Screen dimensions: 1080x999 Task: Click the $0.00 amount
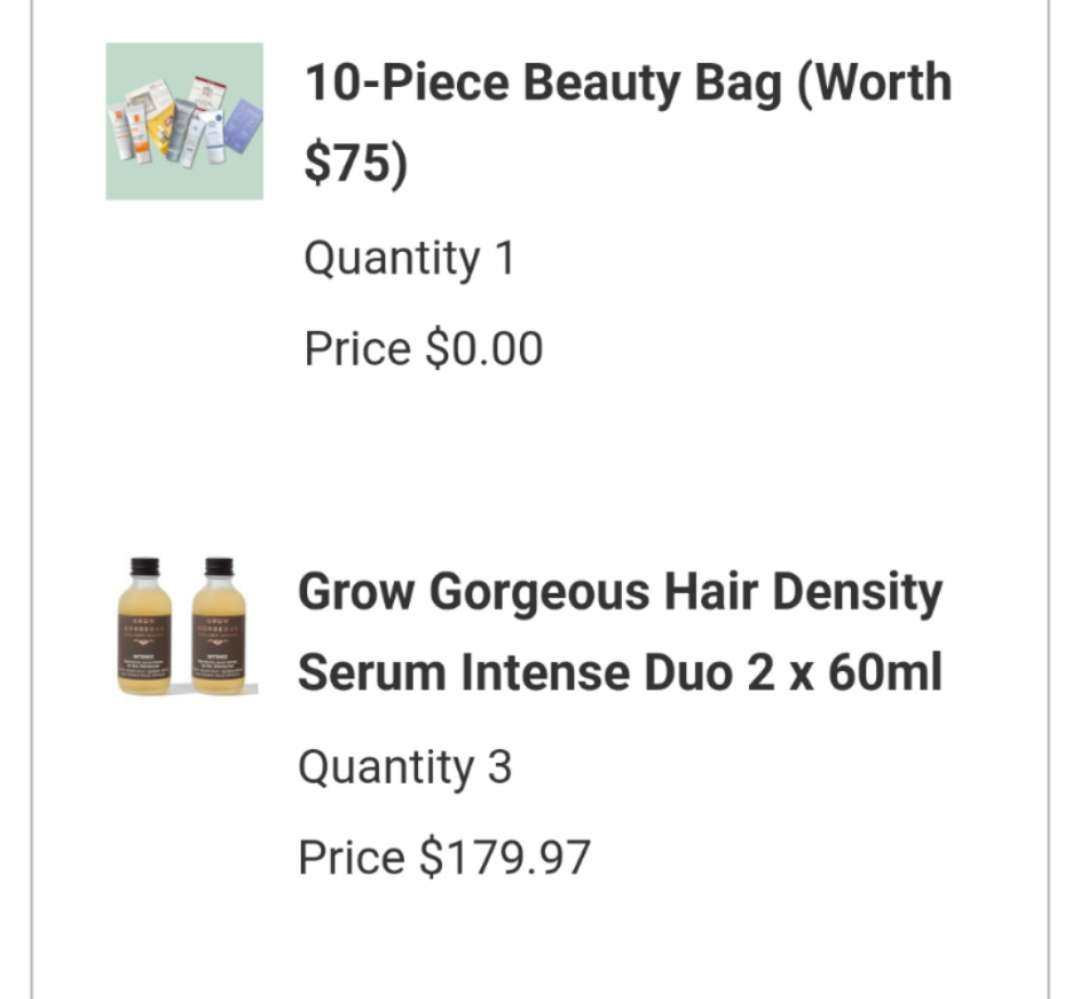pyautogui.click(x=484, y=349)
